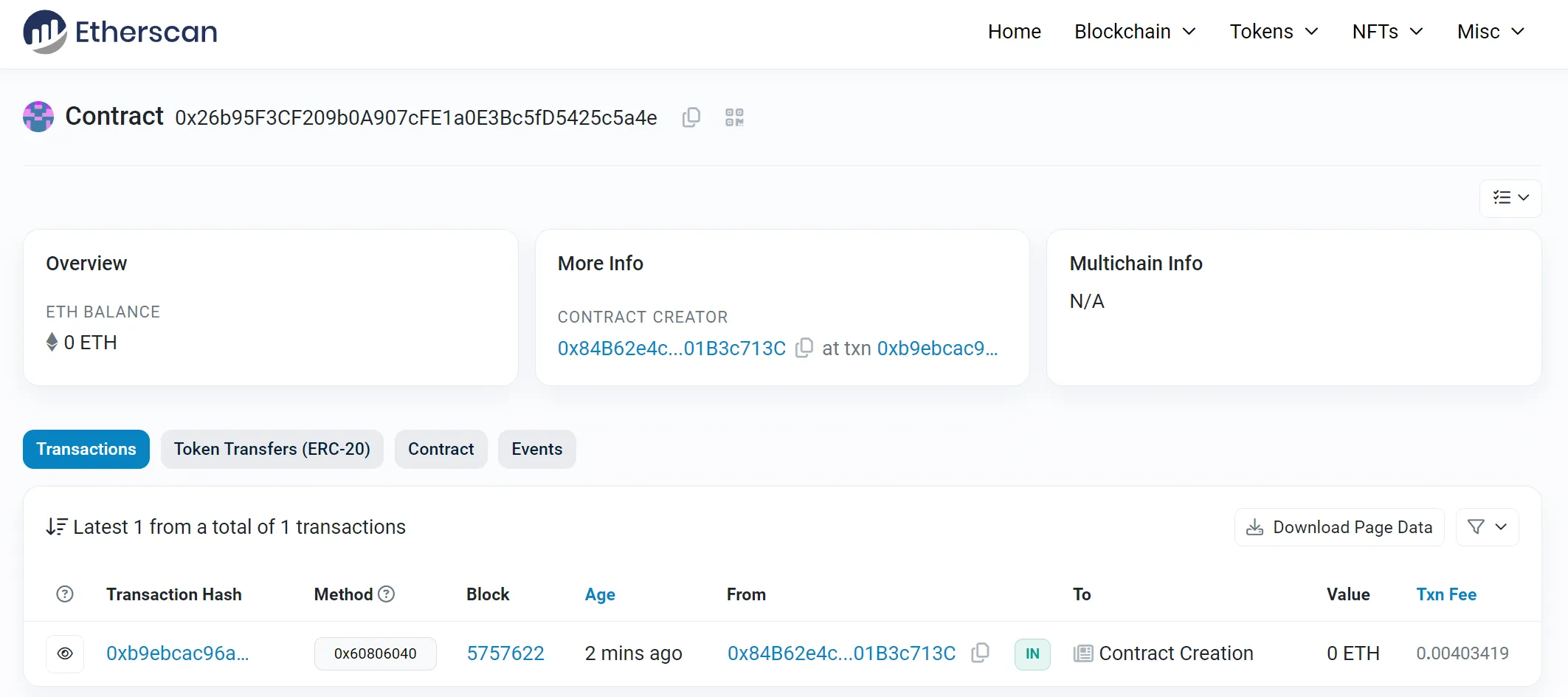The width and height of the screenshot is (1568, 697).
Task: Copy the contract address to clipboard
Action: click(691, 117)
